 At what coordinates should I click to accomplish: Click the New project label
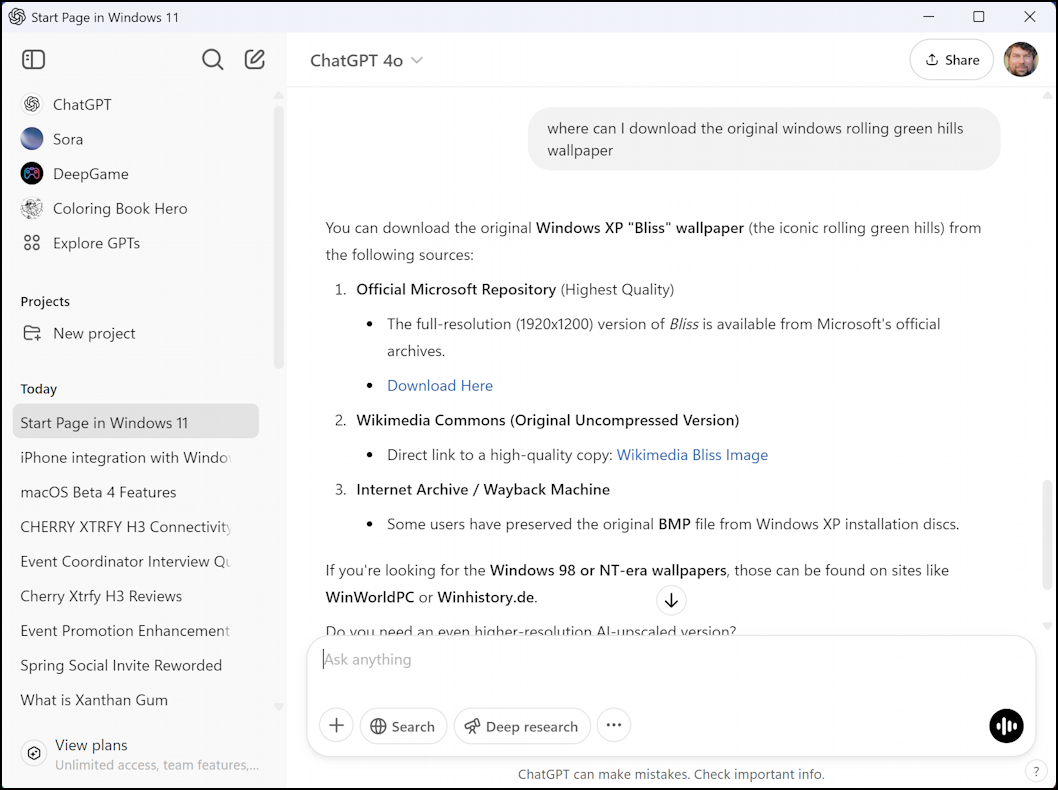[94, 333]
